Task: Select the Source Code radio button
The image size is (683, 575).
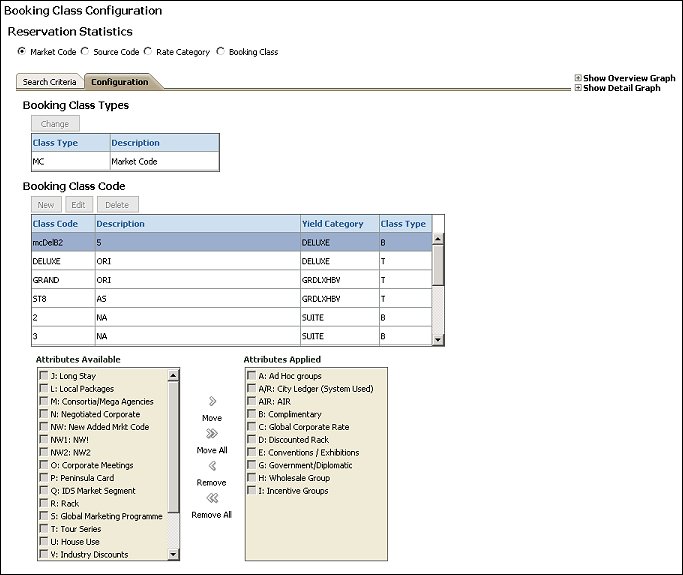Action: point(86,52)
